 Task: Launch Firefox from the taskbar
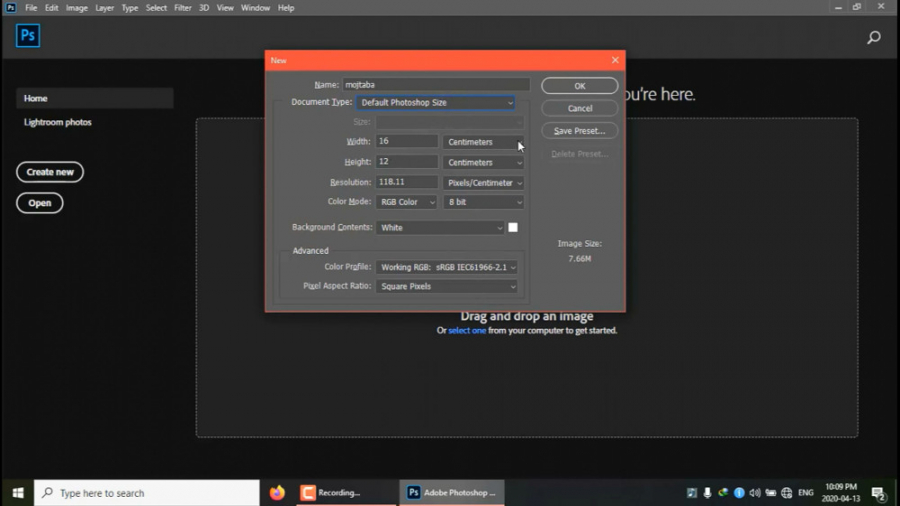coord(277,493)
